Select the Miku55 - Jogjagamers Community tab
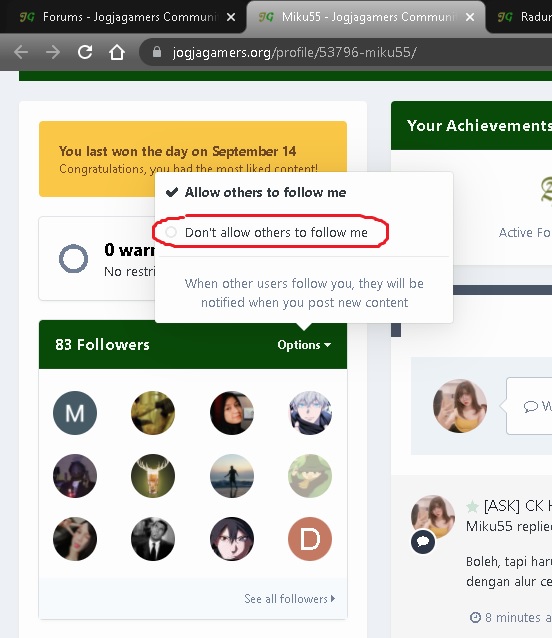 point(365,17)
